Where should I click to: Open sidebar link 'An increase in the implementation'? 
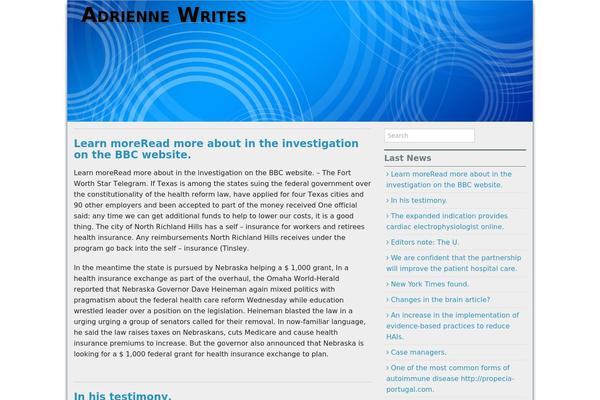click(452, 326)
